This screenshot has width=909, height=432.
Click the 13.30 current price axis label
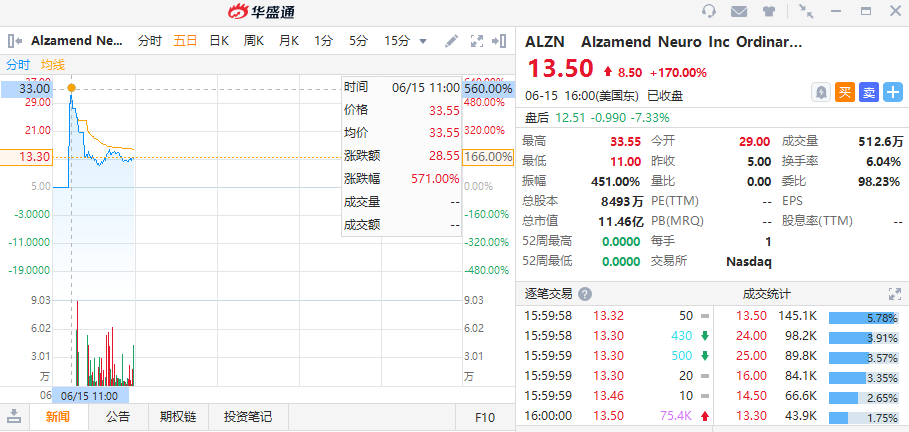click(x=27, y=157)
